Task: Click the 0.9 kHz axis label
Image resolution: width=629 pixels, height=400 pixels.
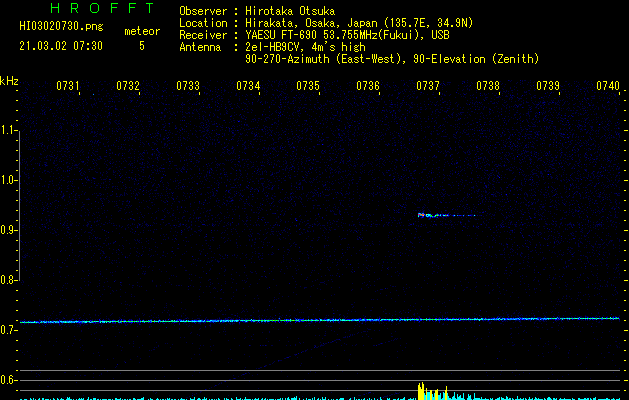Action: pos(8,230)
